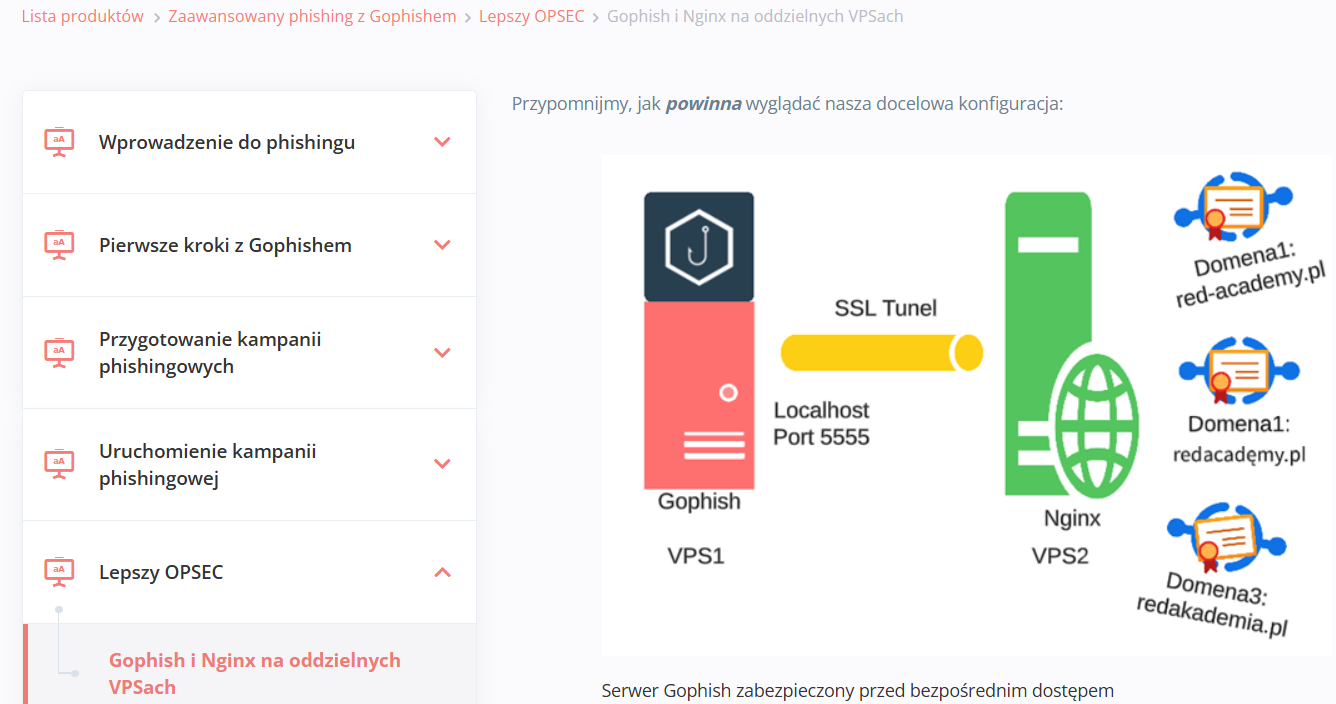Expand Pierwsze kroki z Gophishem chevron

442,245
